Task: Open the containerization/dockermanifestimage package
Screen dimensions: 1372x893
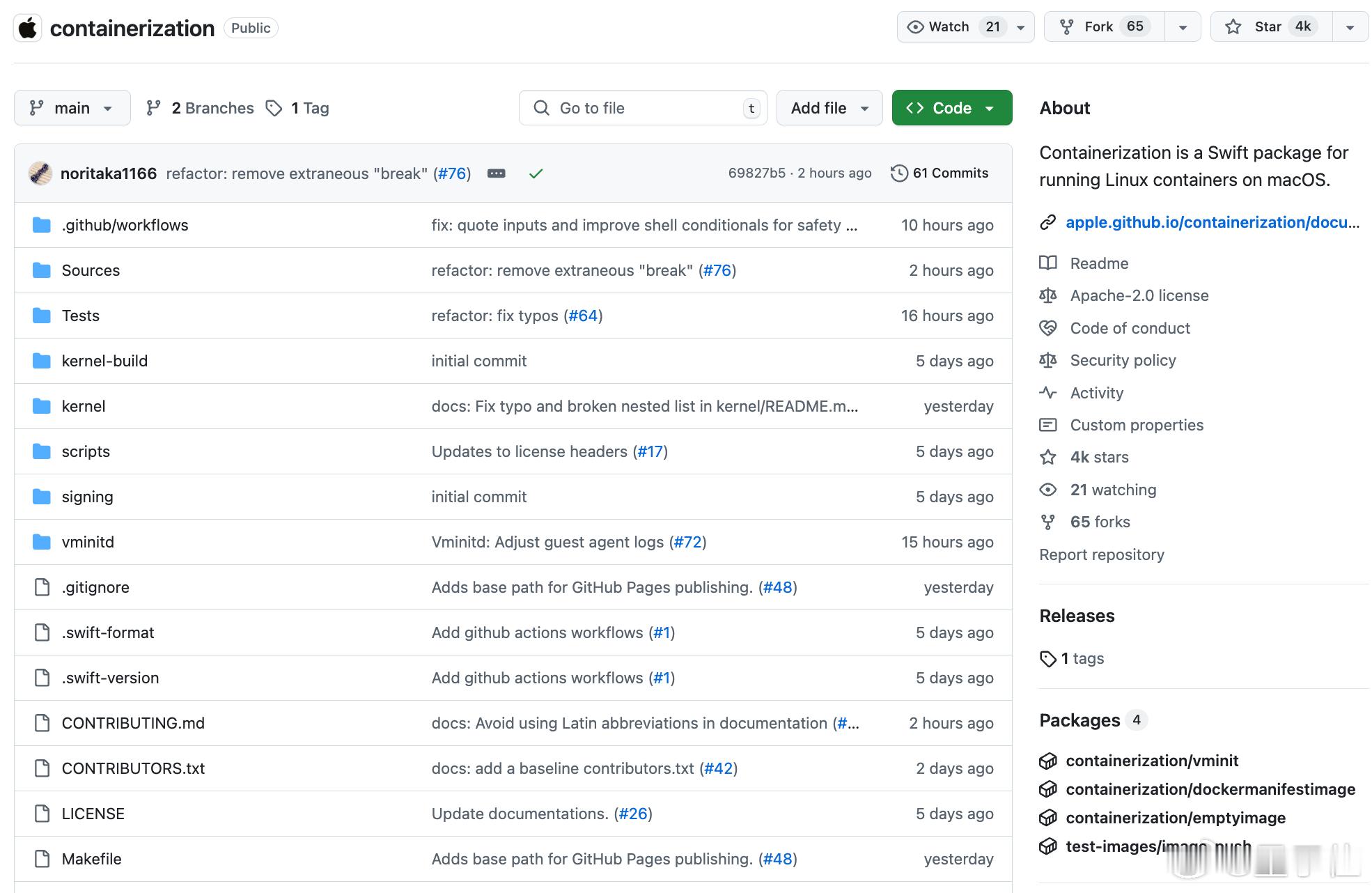Action: 1210,789
